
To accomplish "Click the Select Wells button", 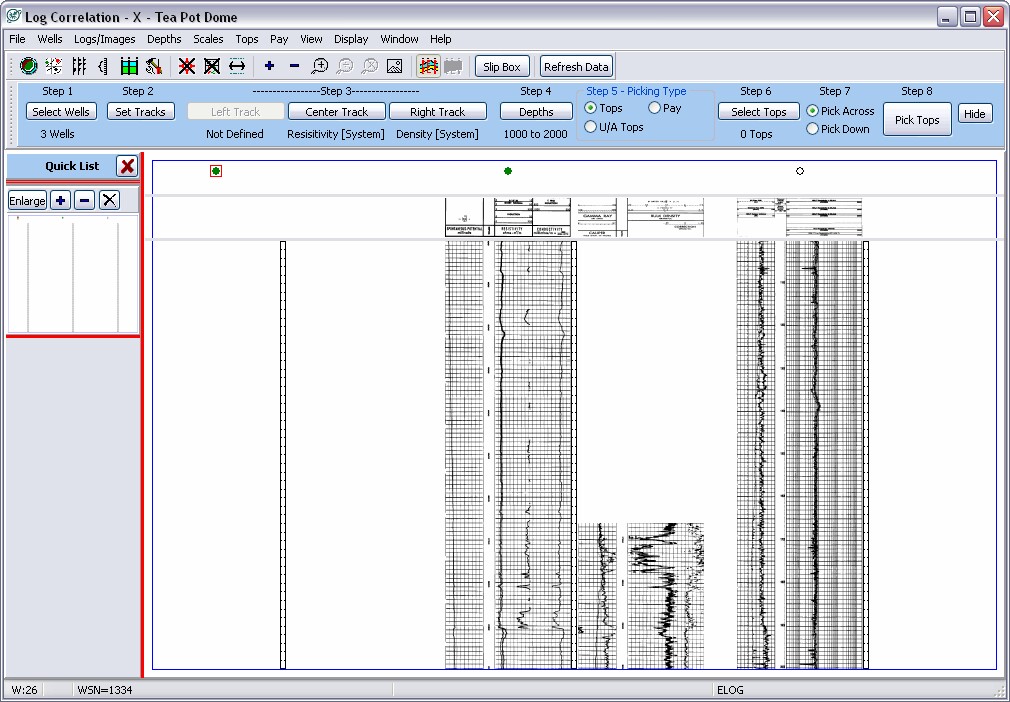I will click(61, 112).
